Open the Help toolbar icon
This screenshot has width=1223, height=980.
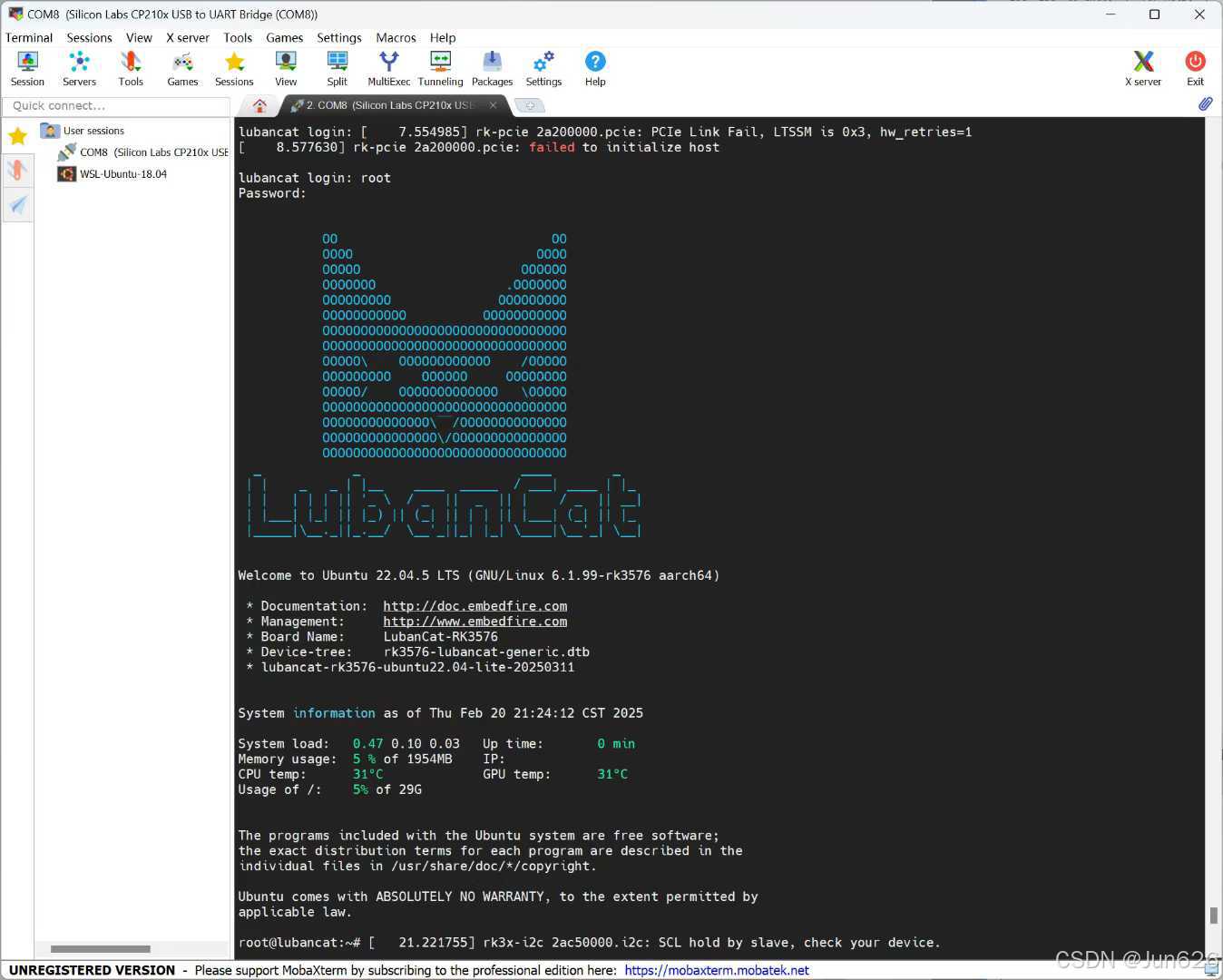click(595, 69)
